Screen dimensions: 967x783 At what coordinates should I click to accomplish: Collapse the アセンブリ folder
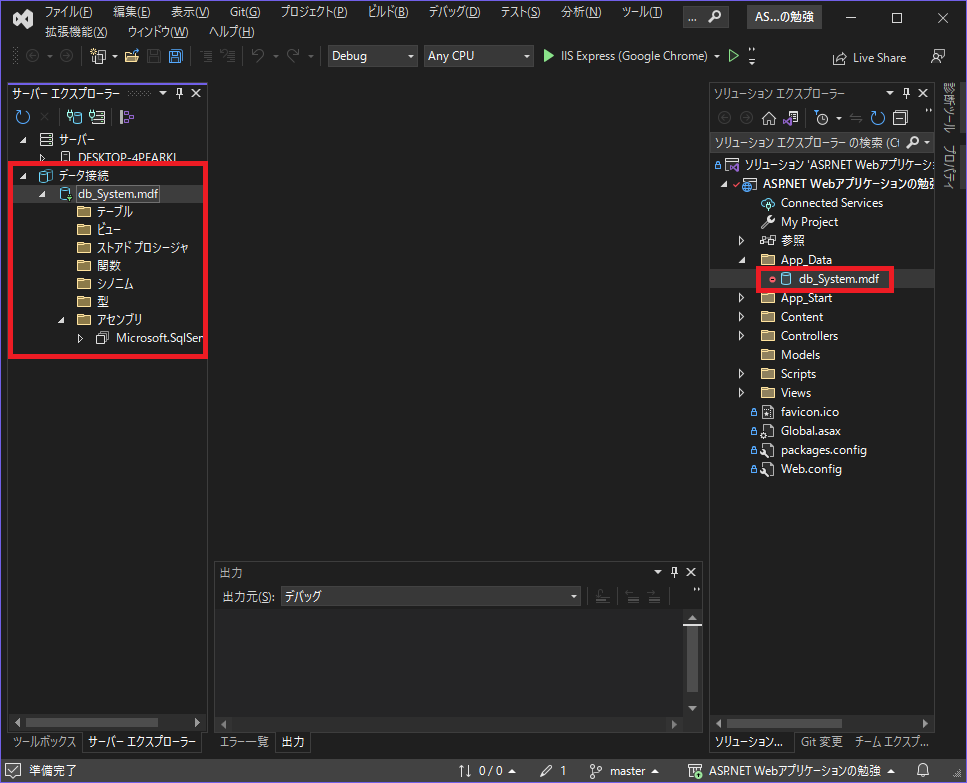coord(62,320)
